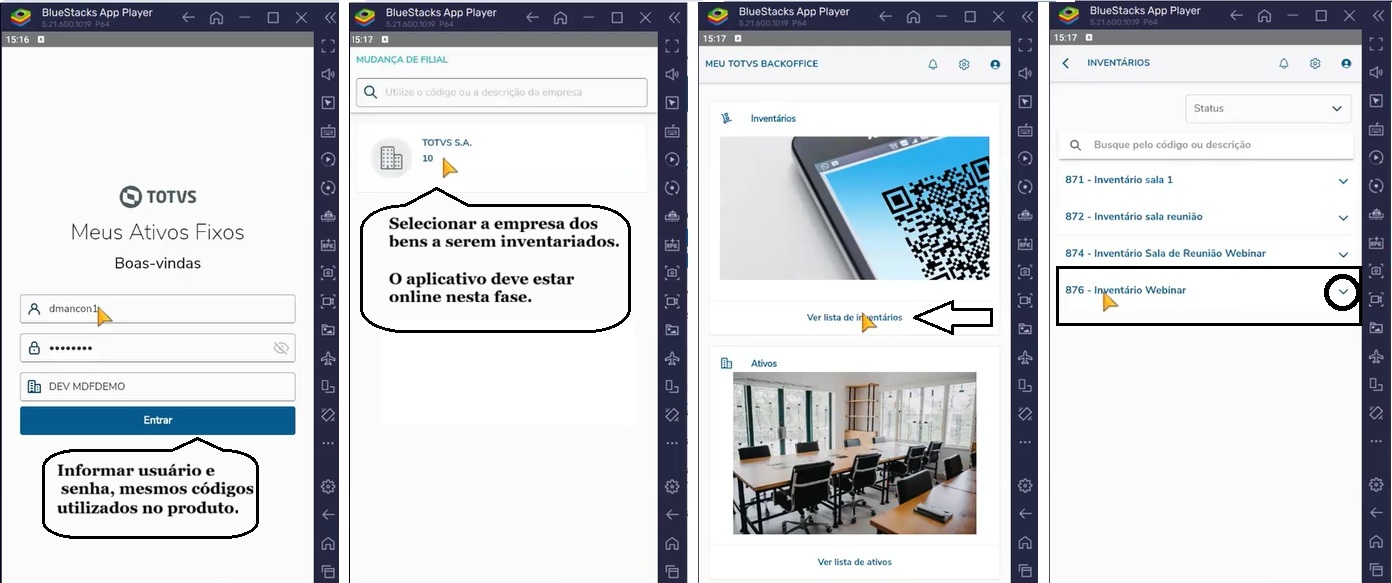Show the password in the login window

point(281,348)
